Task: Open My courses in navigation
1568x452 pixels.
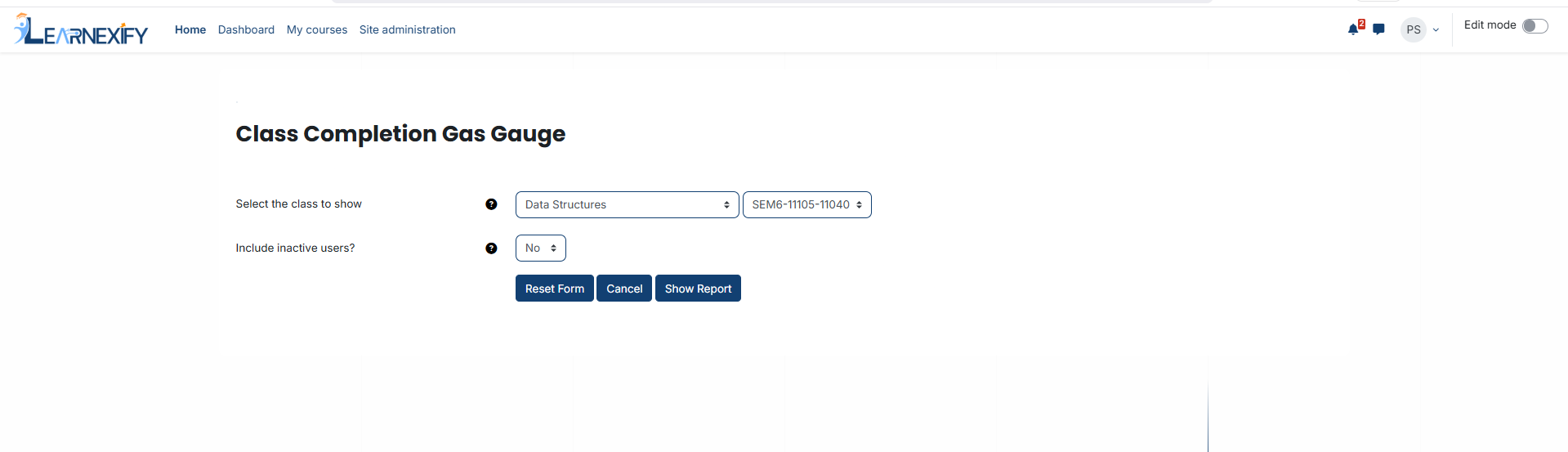Action: pyautogui.click(x=317, y=29)
